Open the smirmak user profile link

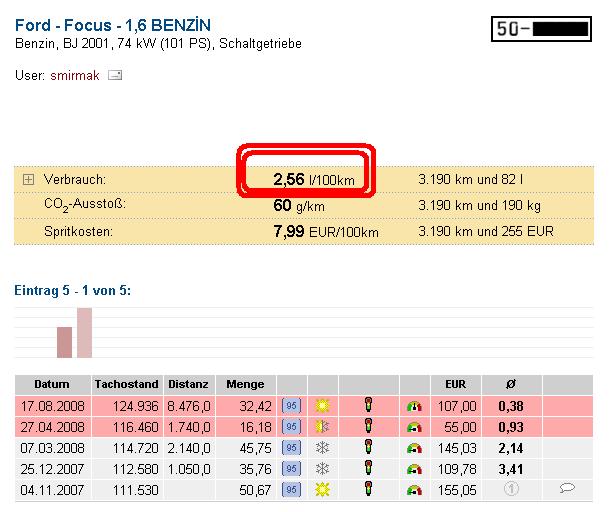point(75,75)
